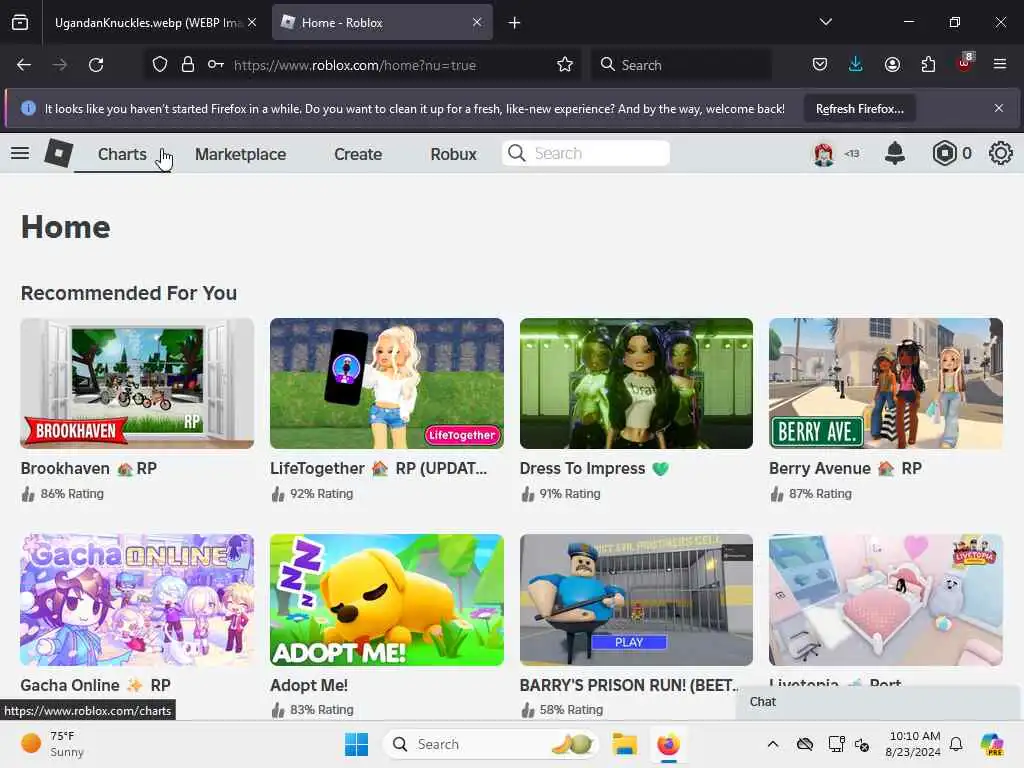Open the Create menu item
Screen dimensions: 1024x768
[358, 154]
